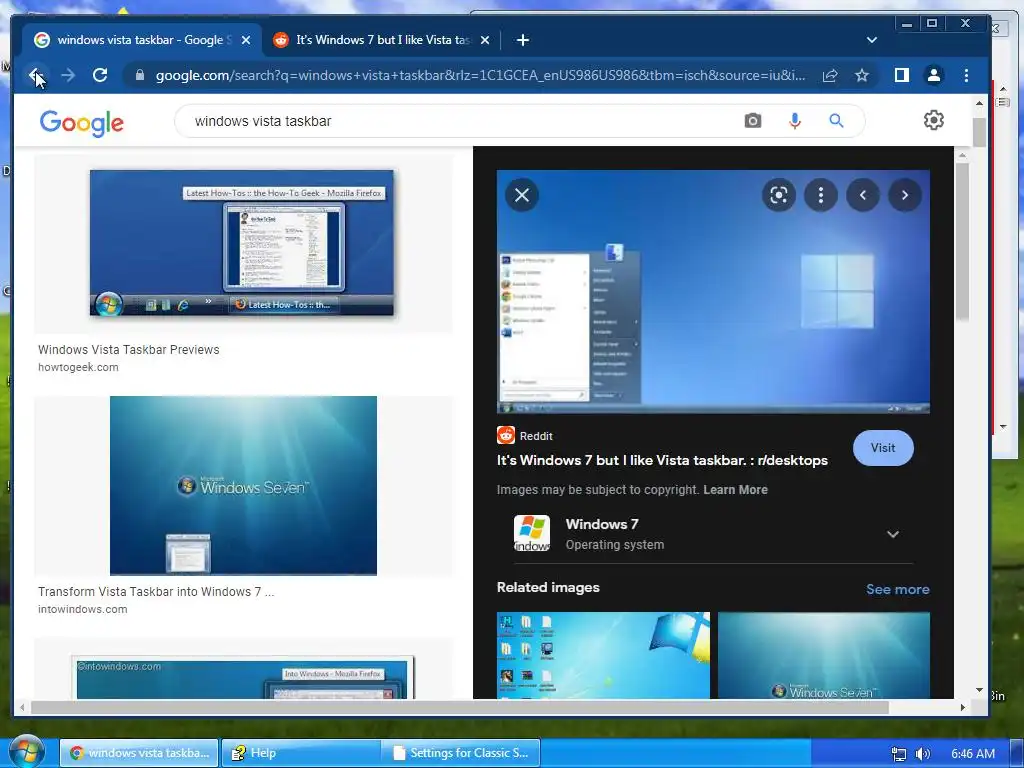Screen dimensions: 1024x768
Task: Close the Reddit tab
Action: coord(485,40)
